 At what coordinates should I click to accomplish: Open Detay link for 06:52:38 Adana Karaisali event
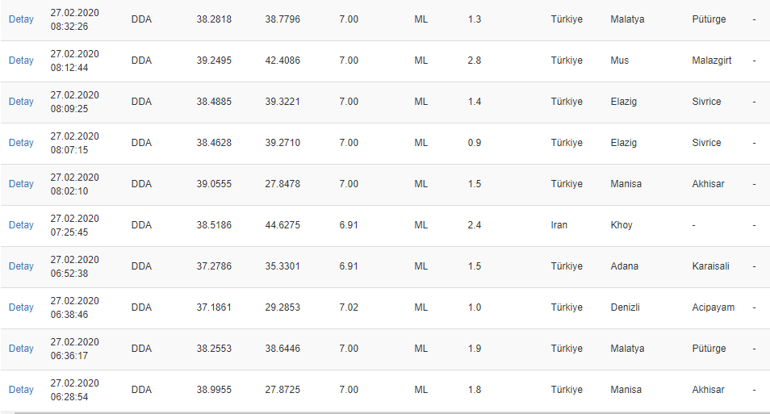click(x=21, y=266)
